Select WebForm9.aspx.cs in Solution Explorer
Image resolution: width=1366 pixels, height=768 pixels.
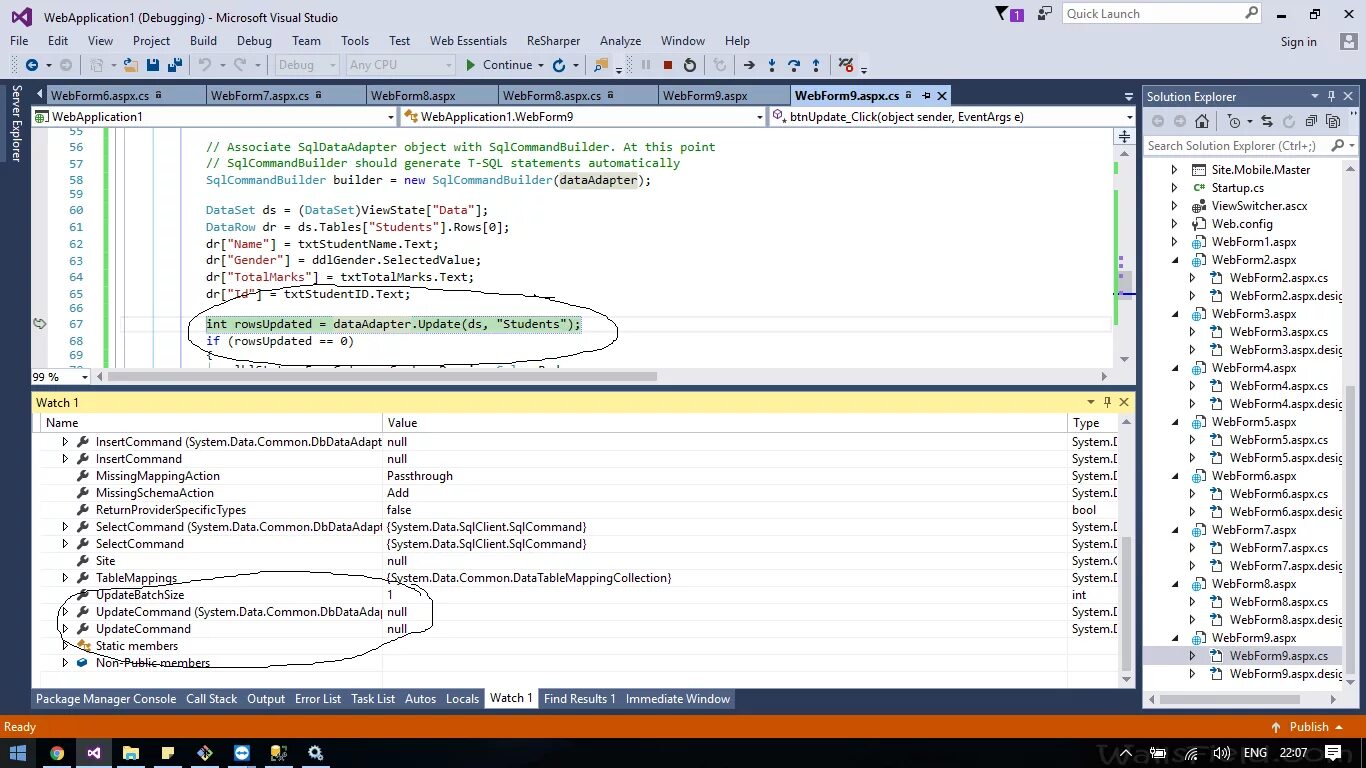[1278, 656]
